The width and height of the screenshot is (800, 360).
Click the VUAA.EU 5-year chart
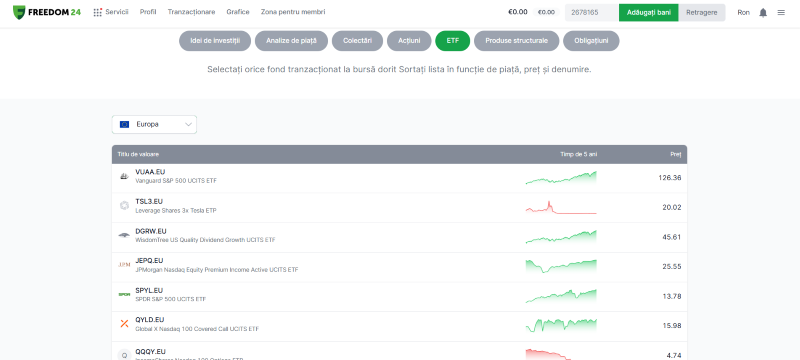click(561, 177)
